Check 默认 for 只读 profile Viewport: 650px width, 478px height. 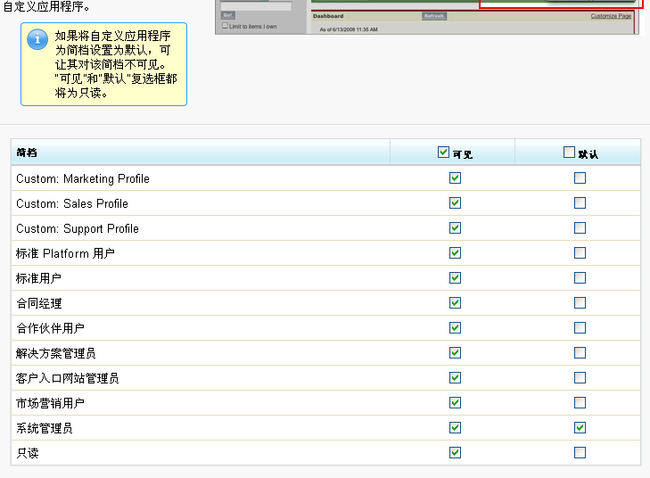point(580,453)
